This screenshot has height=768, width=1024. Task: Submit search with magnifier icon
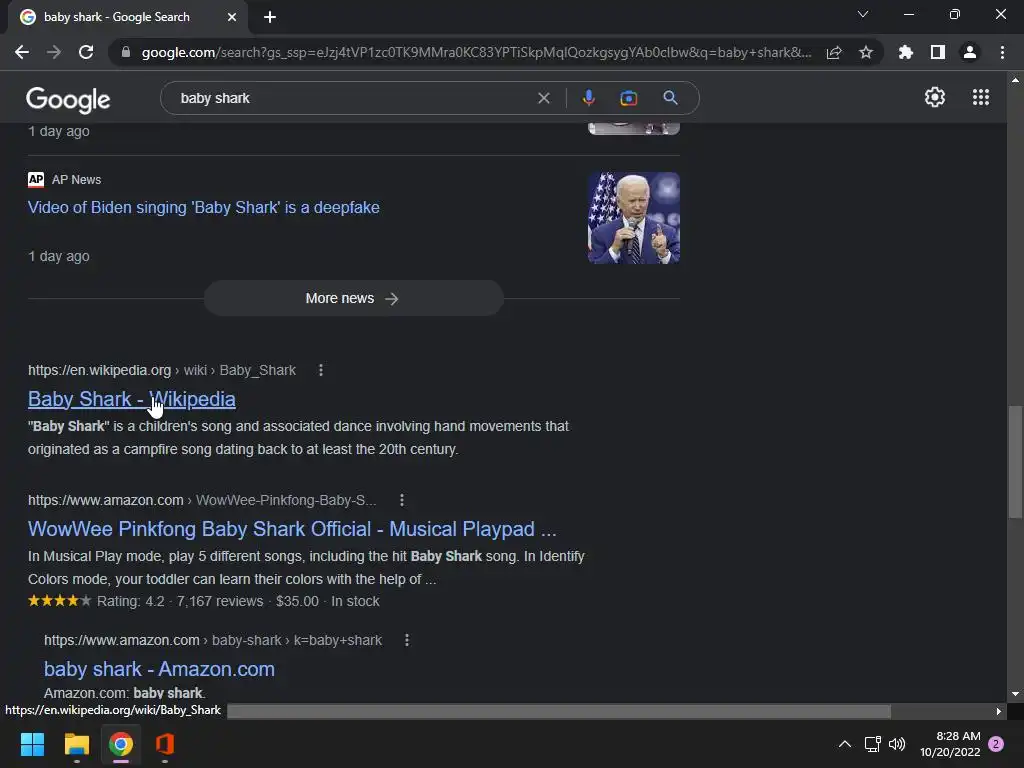tap(670, 98)
